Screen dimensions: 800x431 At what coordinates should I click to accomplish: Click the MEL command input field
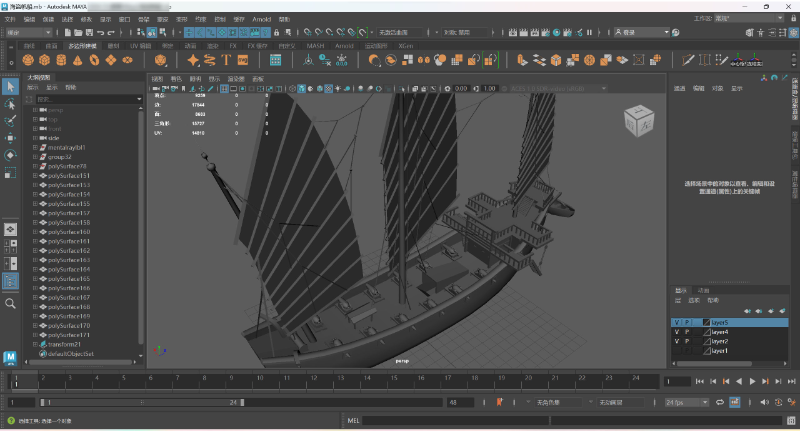pos(455,421)
